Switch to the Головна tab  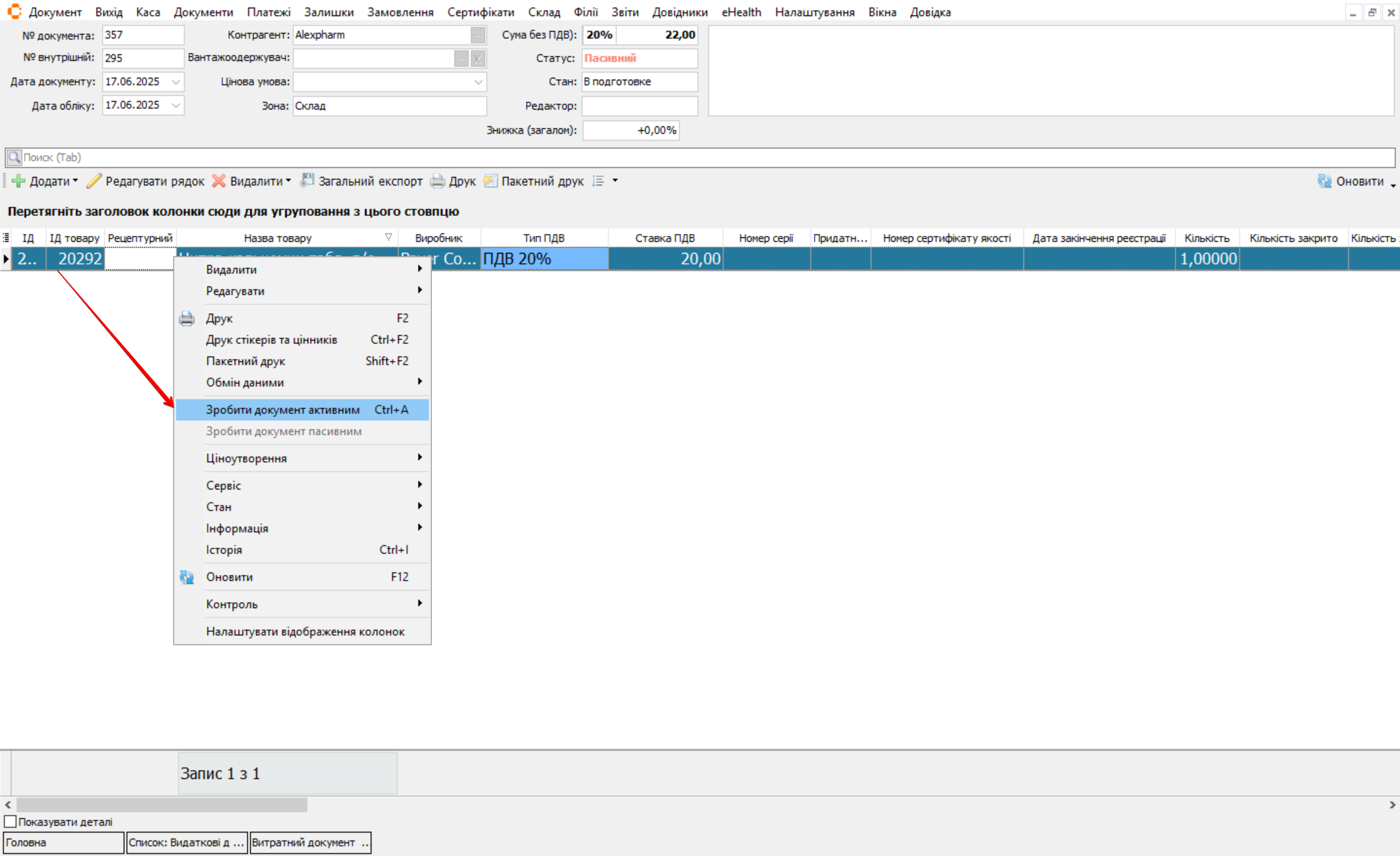63,843
